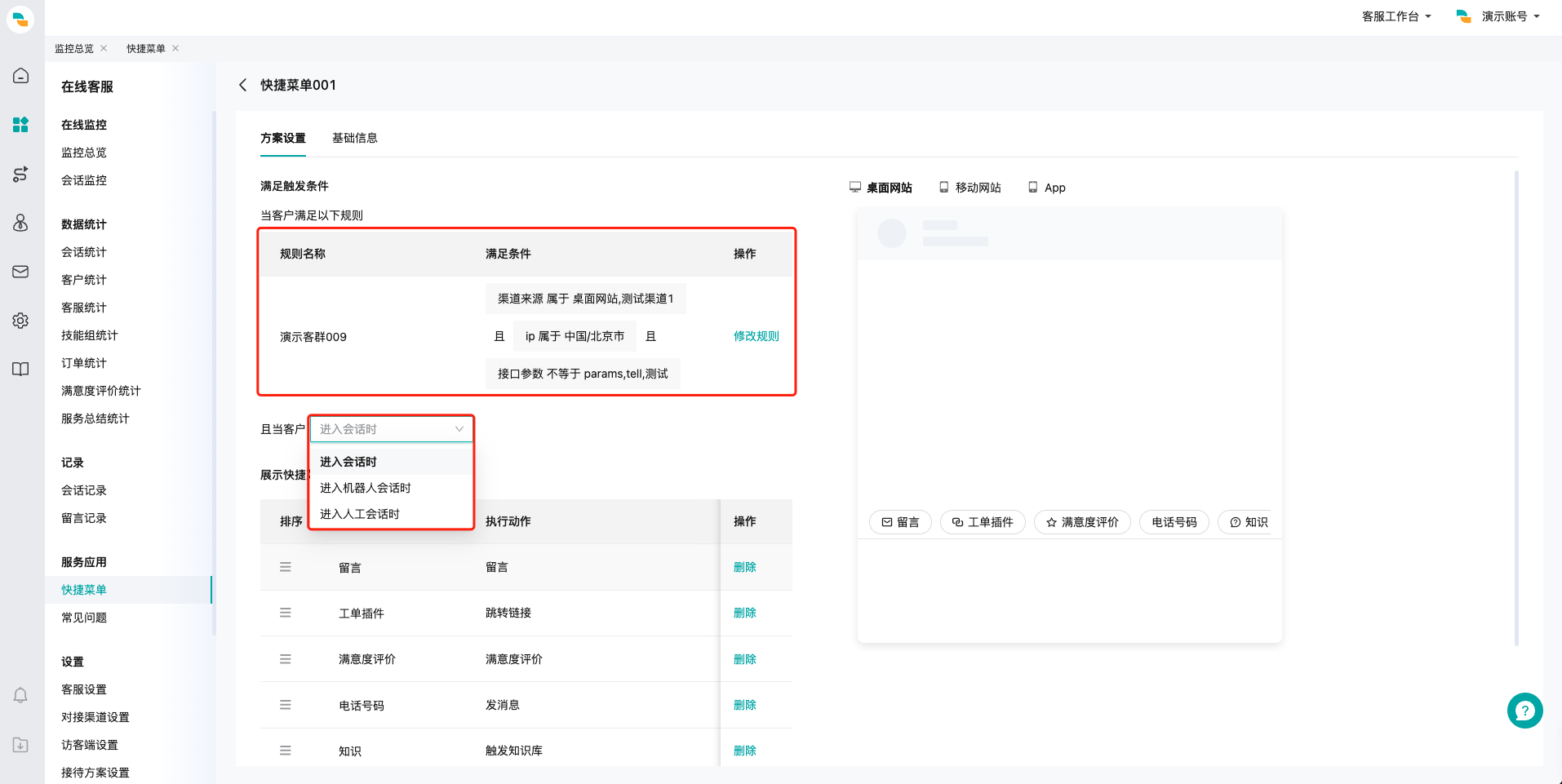Open the download inbox icon in sidebar

[x=21, y=745]
